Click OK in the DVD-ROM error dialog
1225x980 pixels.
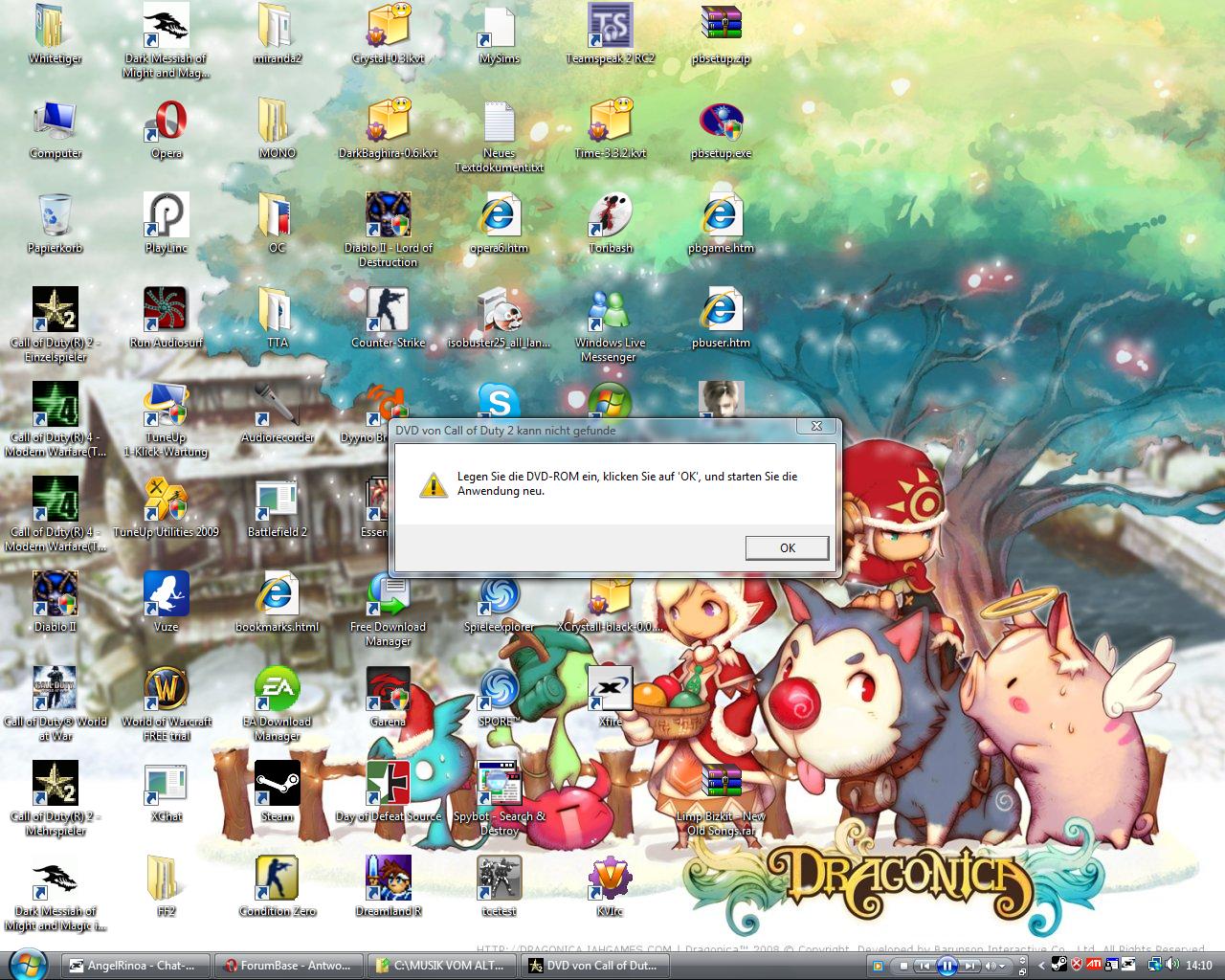point(788,547)
